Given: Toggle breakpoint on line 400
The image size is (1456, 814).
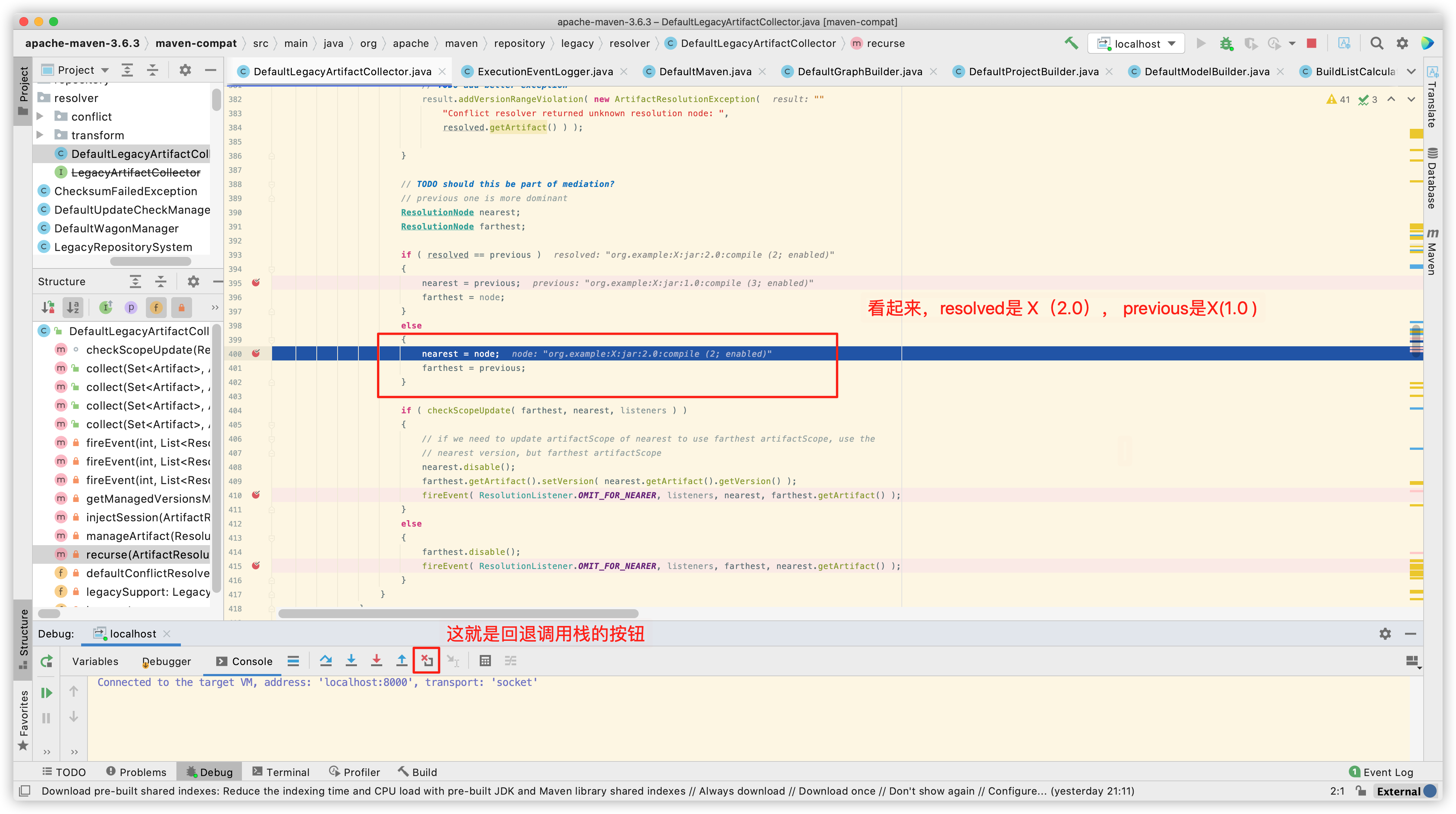Looking at the screenshot, I should pos(256,353).
